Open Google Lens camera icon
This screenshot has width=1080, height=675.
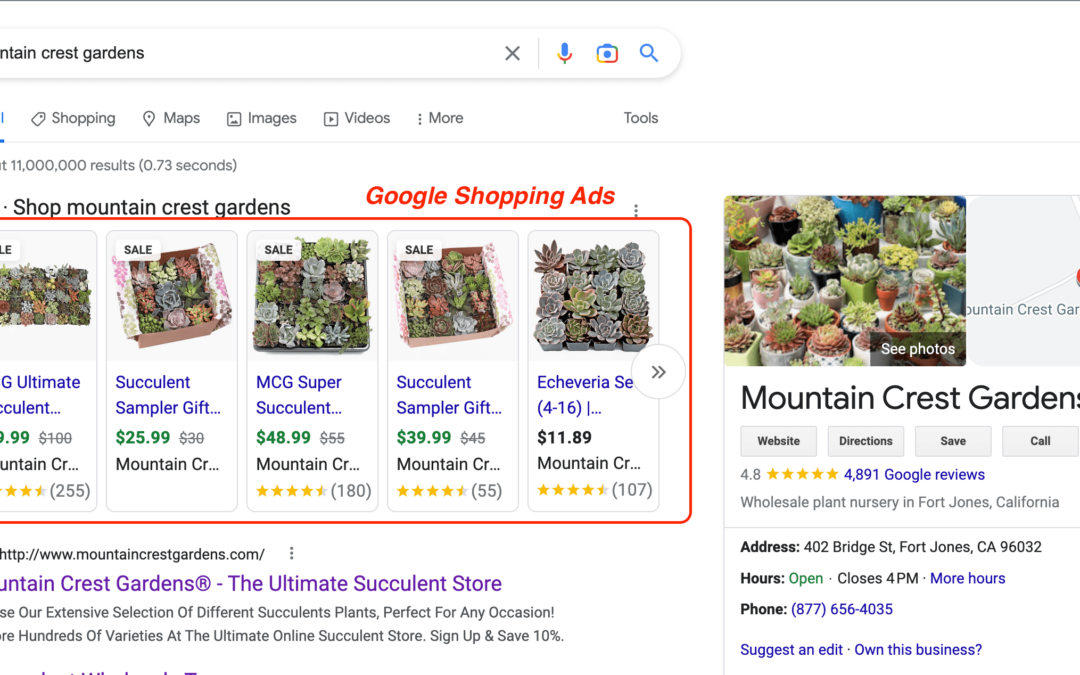pyautogui.click(x=607, y=53)
